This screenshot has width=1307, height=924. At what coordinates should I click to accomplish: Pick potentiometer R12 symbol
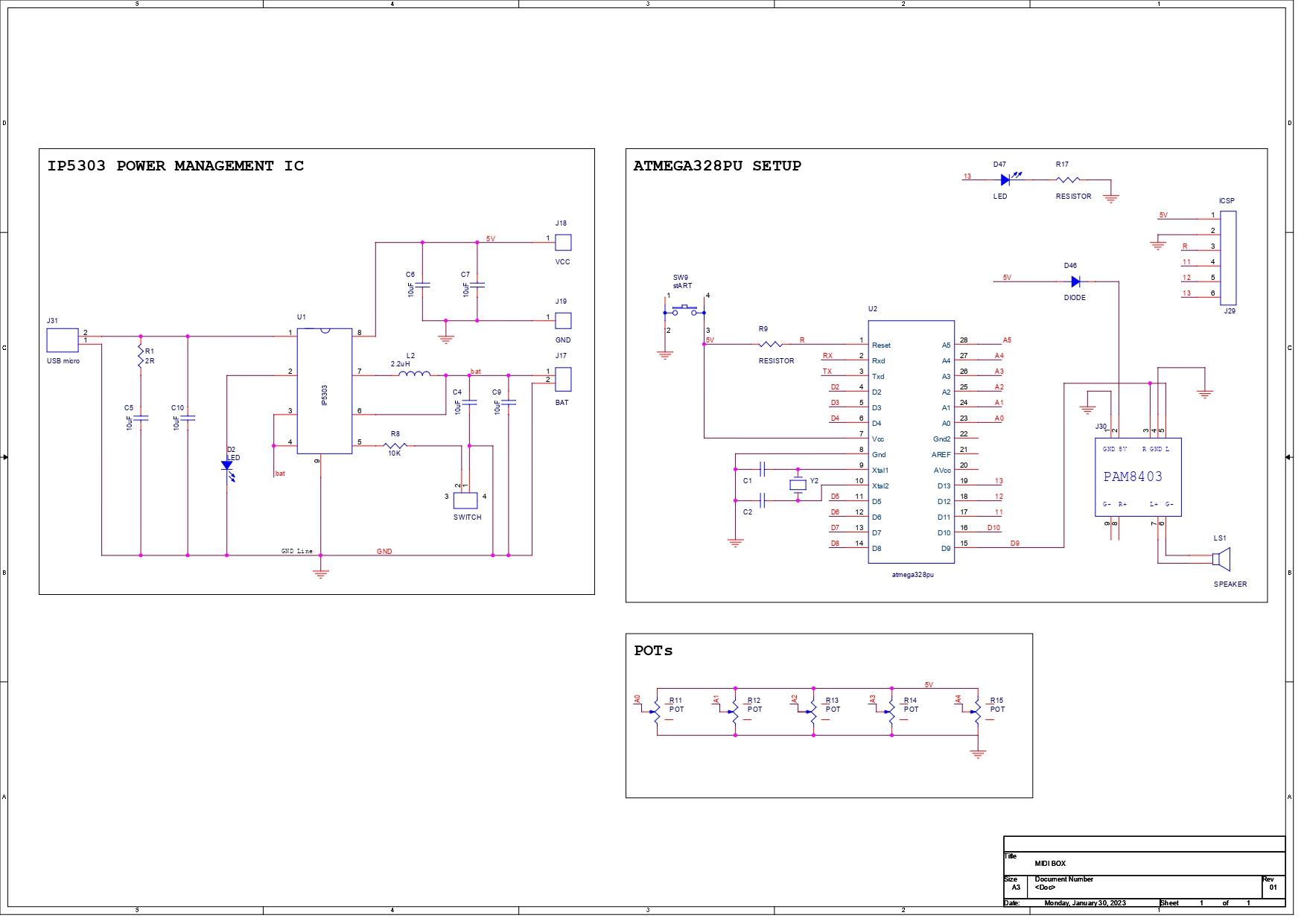click(734, 712)
